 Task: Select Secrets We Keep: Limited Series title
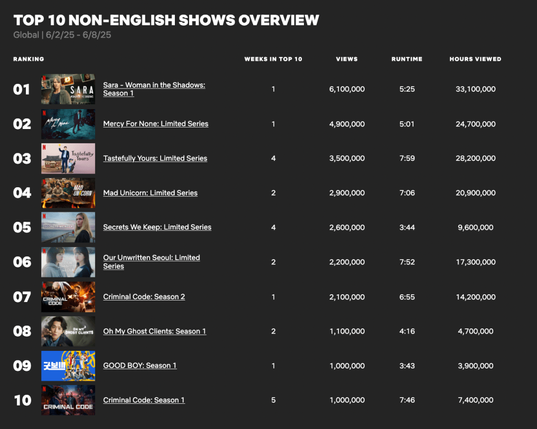[x=157, y=227]
